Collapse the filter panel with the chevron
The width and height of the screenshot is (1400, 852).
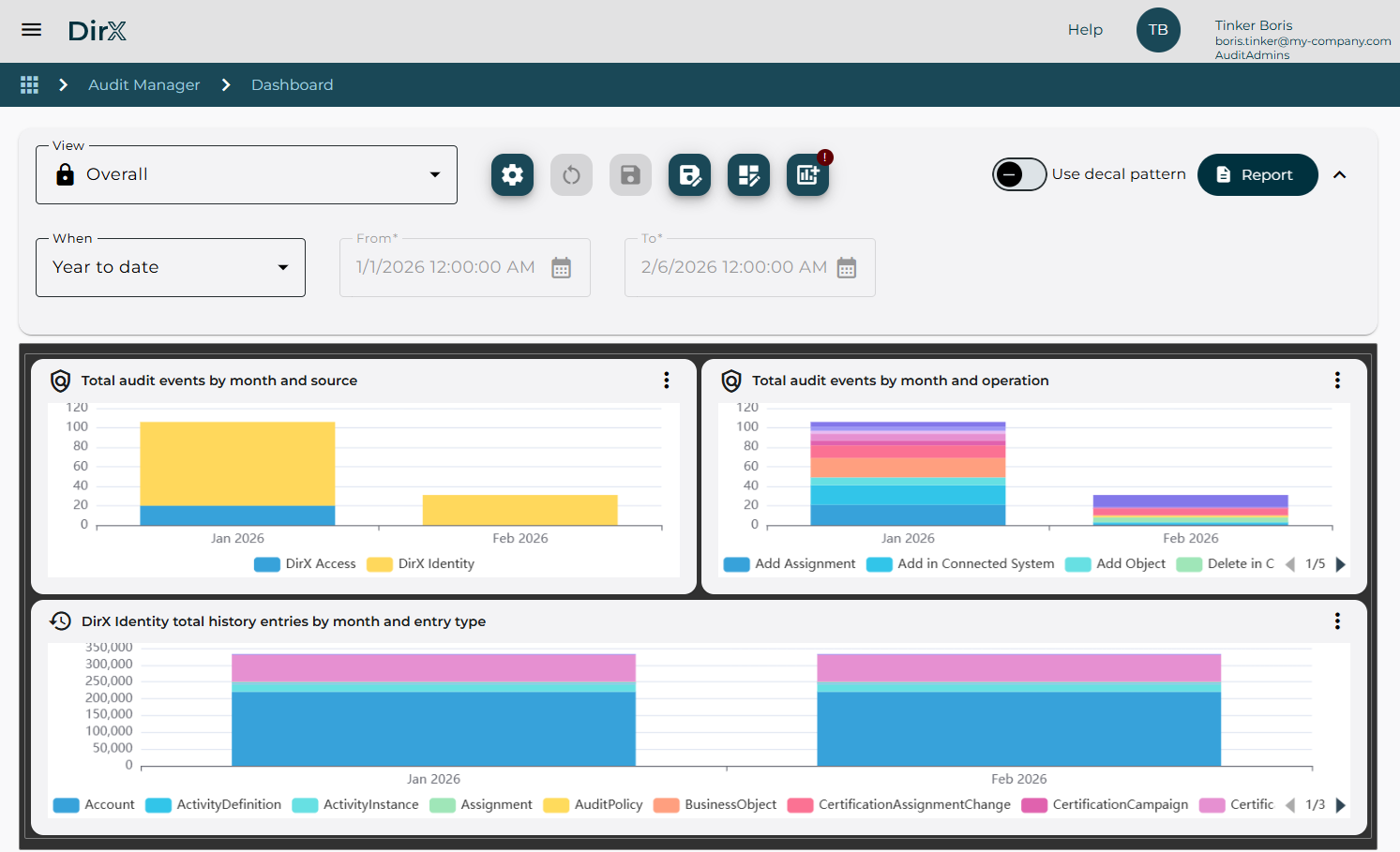pyautogui.click(x=1340, y=174)
